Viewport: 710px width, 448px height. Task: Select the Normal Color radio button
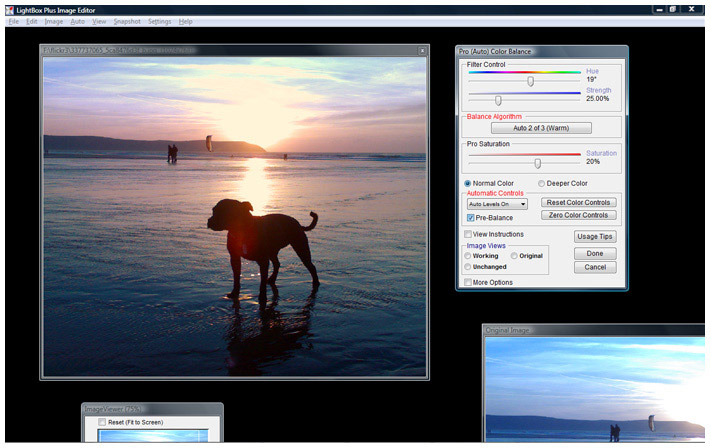(468, 183)
